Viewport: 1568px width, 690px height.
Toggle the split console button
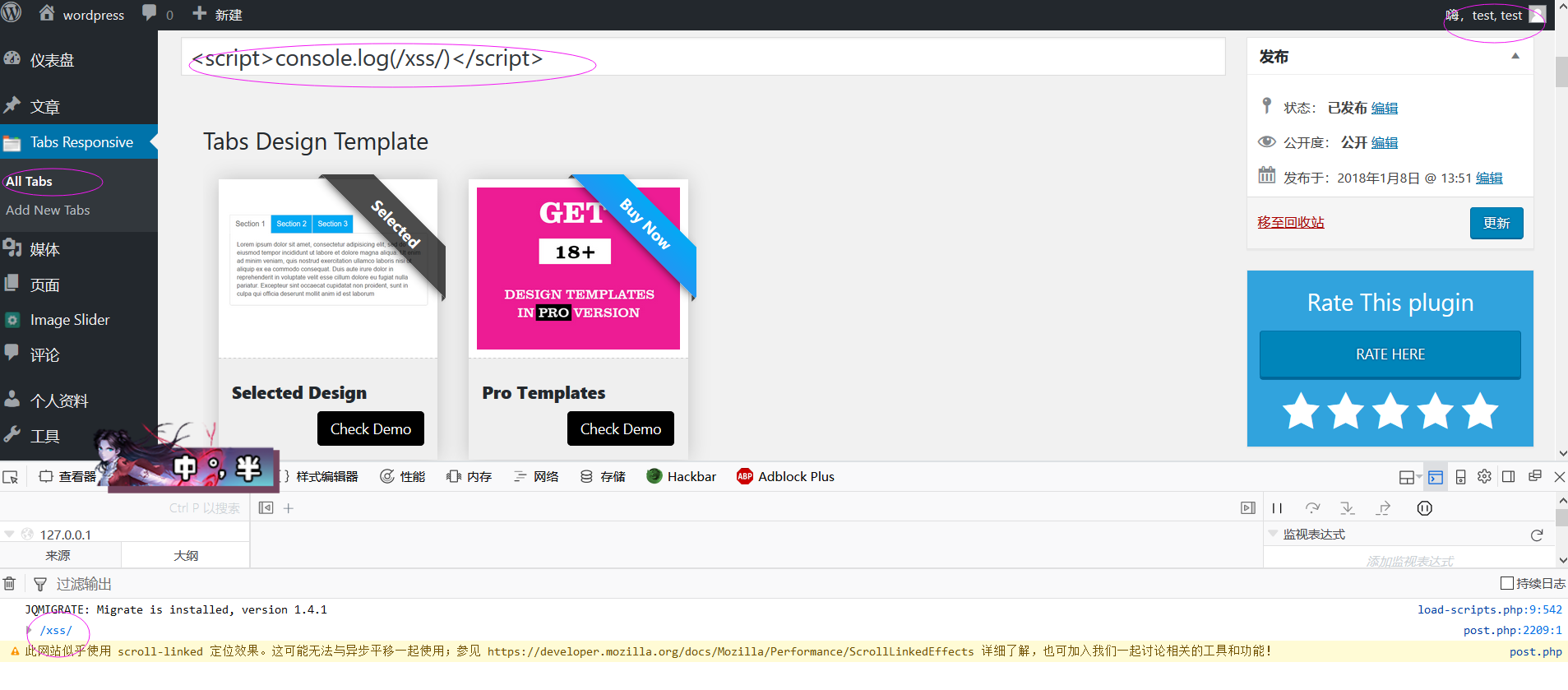click(1436, 477)
